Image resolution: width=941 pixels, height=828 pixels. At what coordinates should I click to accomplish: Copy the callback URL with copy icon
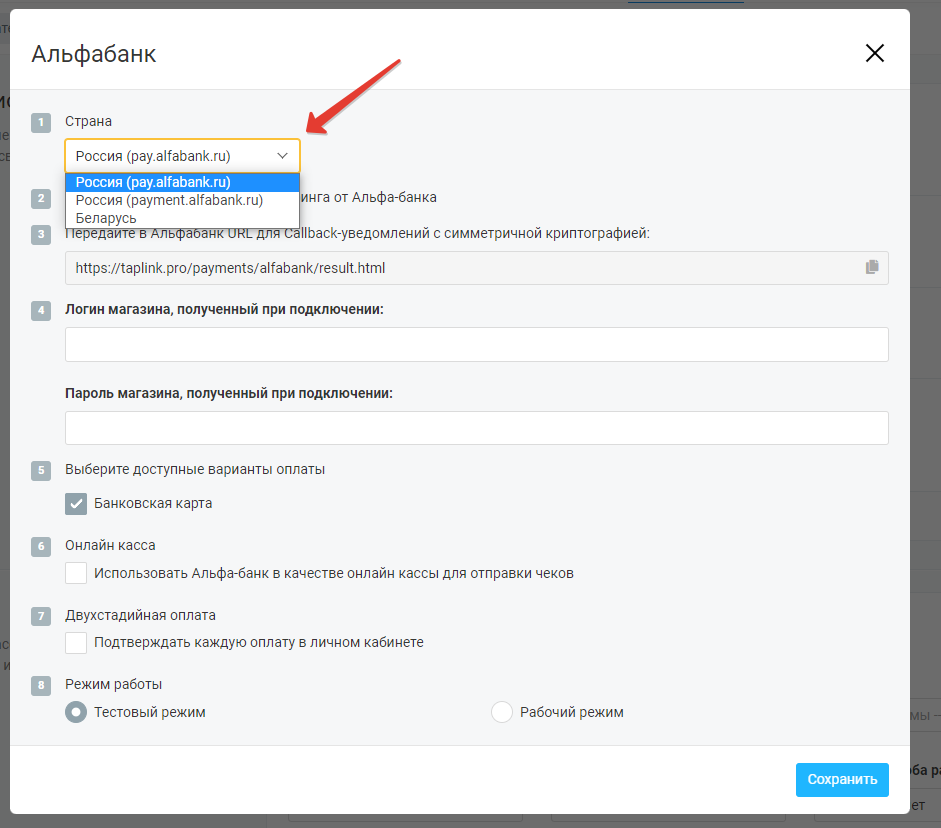pos(872,267)
